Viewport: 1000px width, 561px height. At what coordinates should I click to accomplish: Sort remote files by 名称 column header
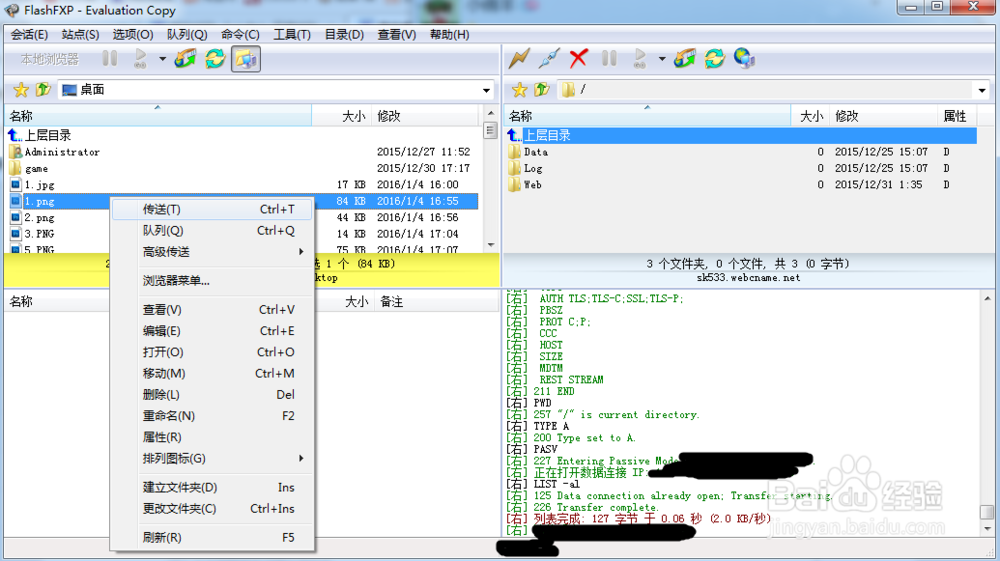click(x=648, y=116)
